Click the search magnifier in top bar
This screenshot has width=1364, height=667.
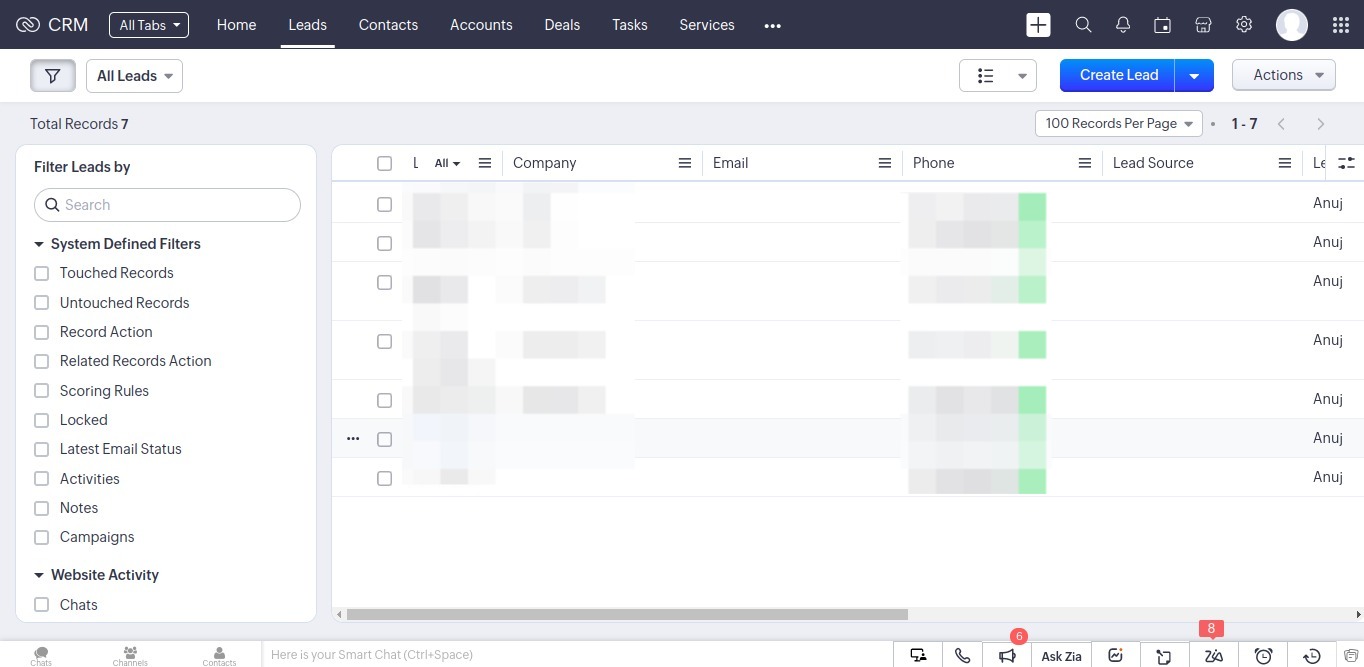1083,25
